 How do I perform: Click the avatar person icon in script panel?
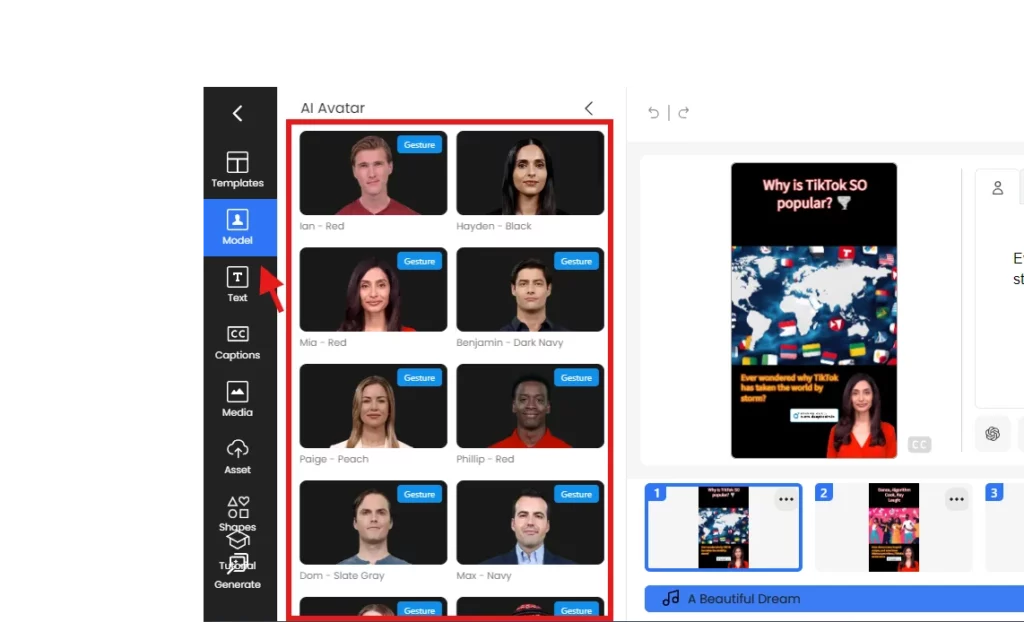(997, 188)
